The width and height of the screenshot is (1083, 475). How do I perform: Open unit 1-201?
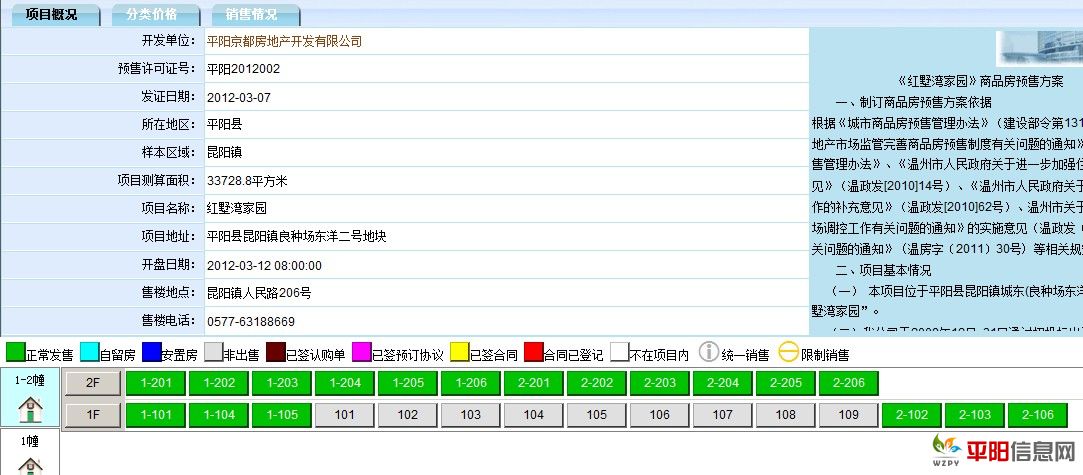[x=155, y=383]
